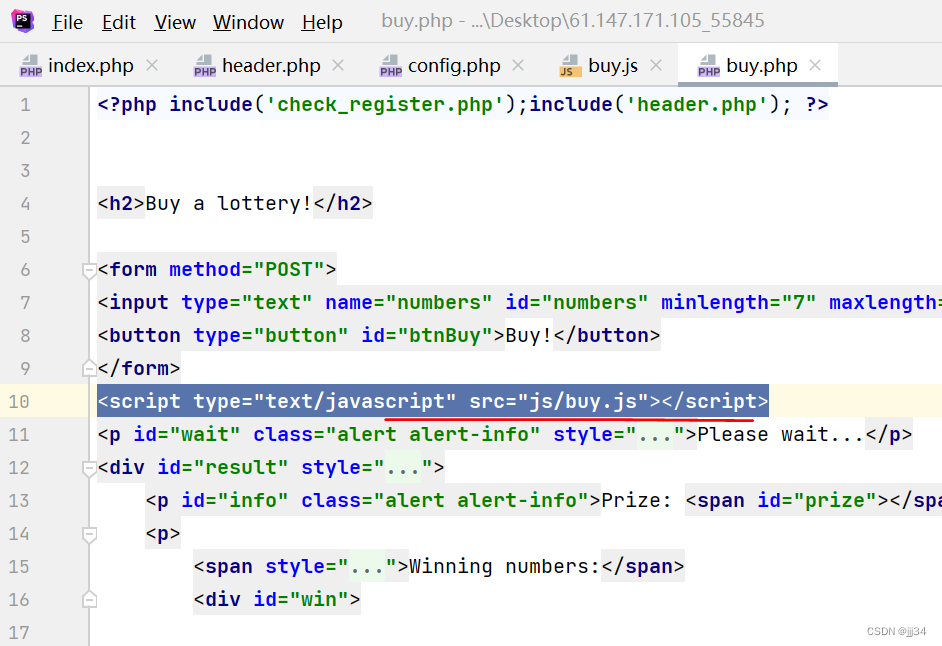Click the 'Buy!' button label text in code

[529, 335]
